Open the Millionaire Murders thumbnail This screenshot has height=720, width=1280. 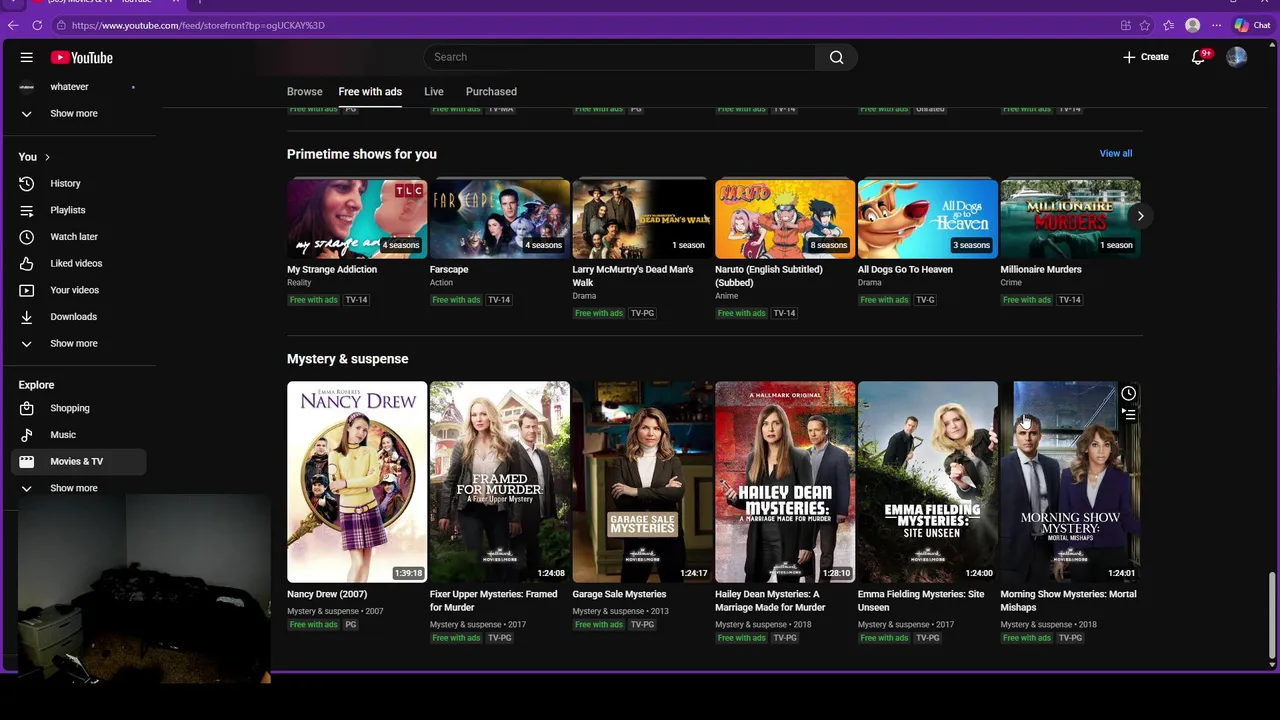click(x=1070, y=219)
